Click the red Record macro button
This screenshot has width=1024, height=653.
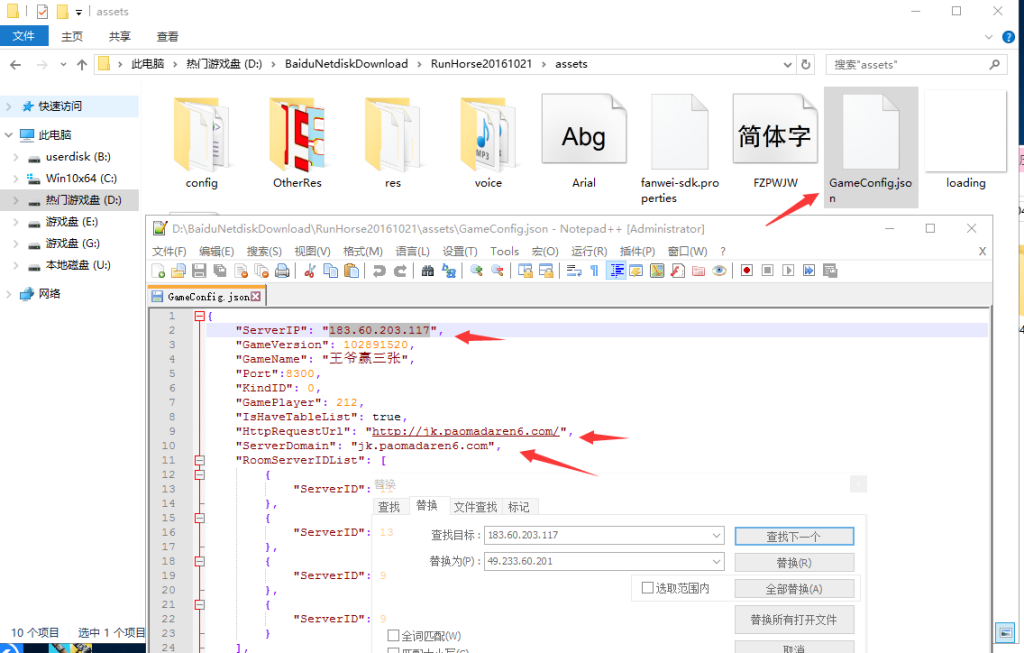[746, 271]
